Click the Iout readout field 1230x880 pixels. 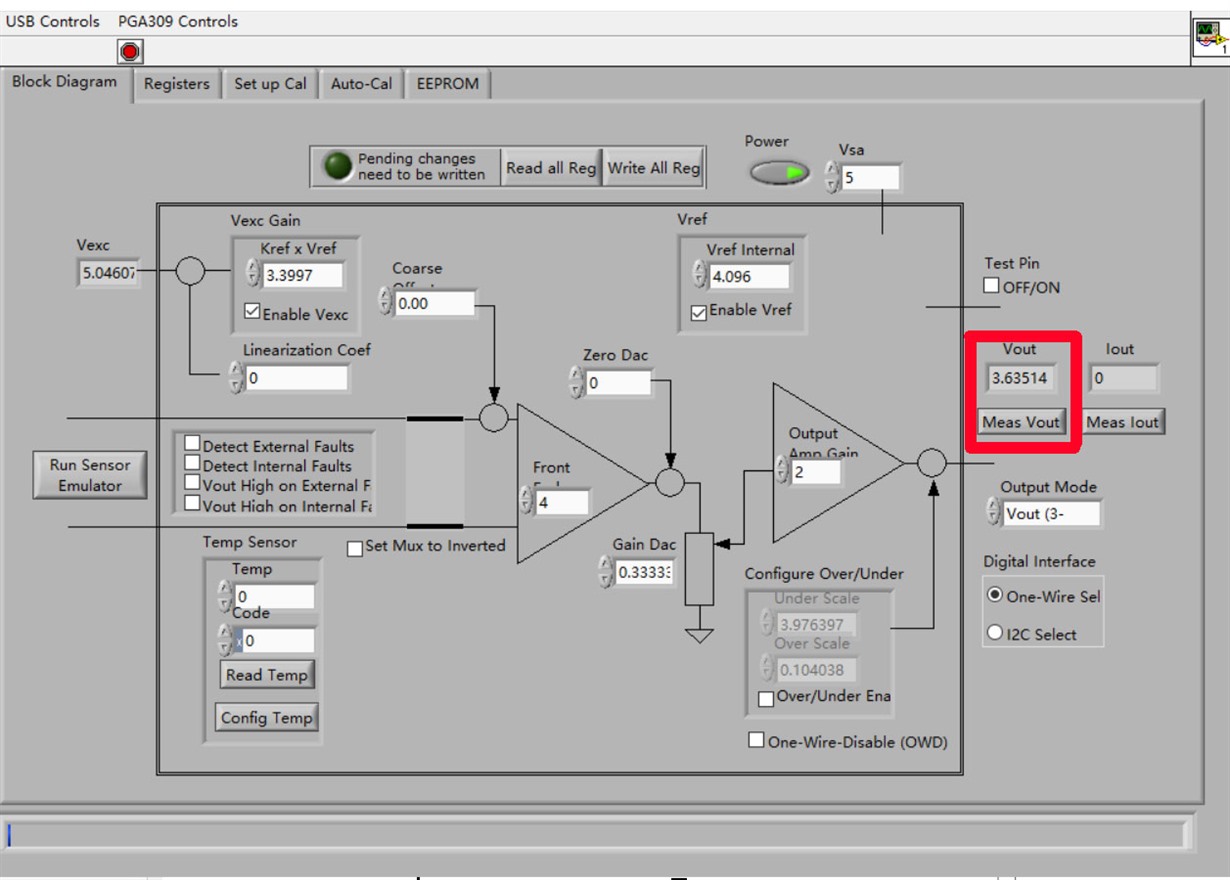[1124, 378]
